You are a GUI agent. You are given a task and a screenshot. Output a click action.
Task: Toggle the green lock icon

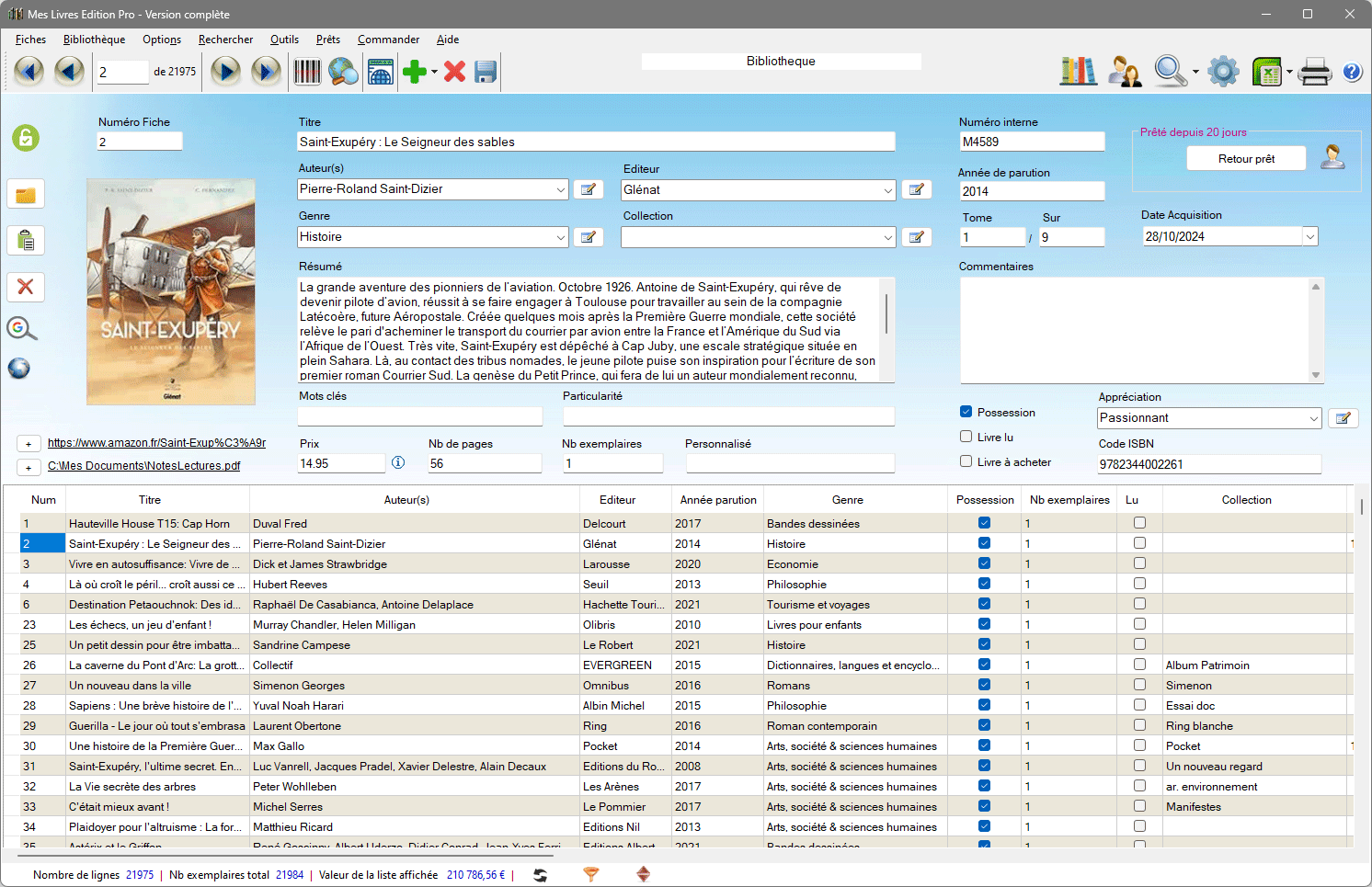coord(26,138)
